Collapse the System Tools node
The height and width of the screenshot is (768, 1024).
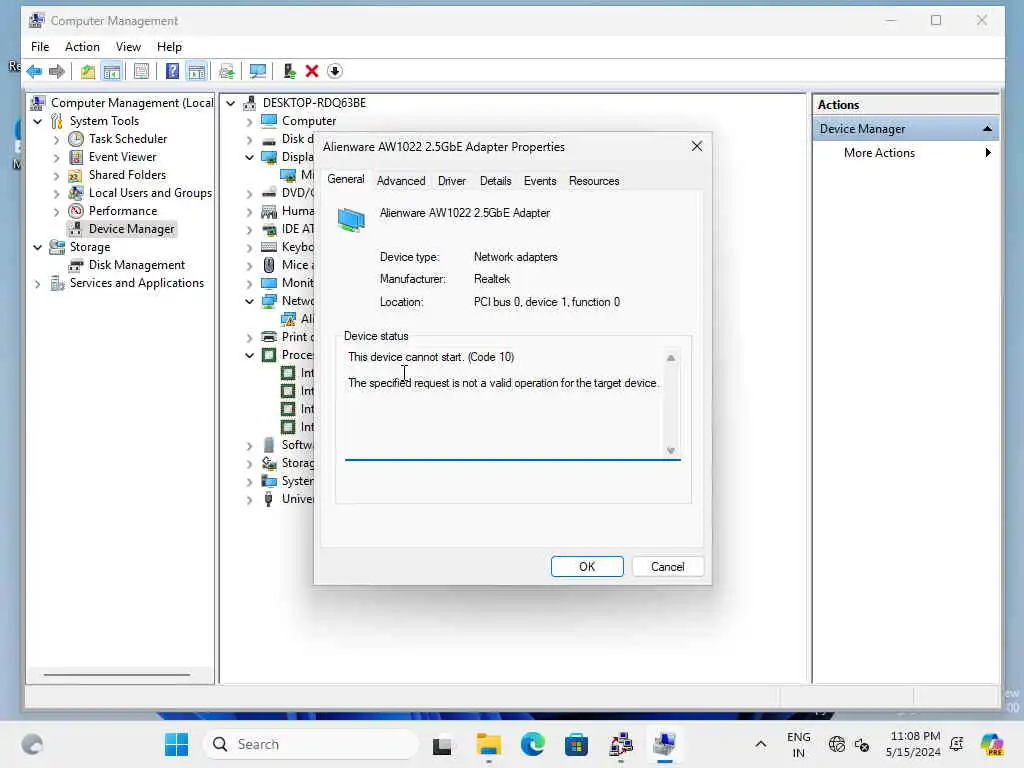click(37, 121)
